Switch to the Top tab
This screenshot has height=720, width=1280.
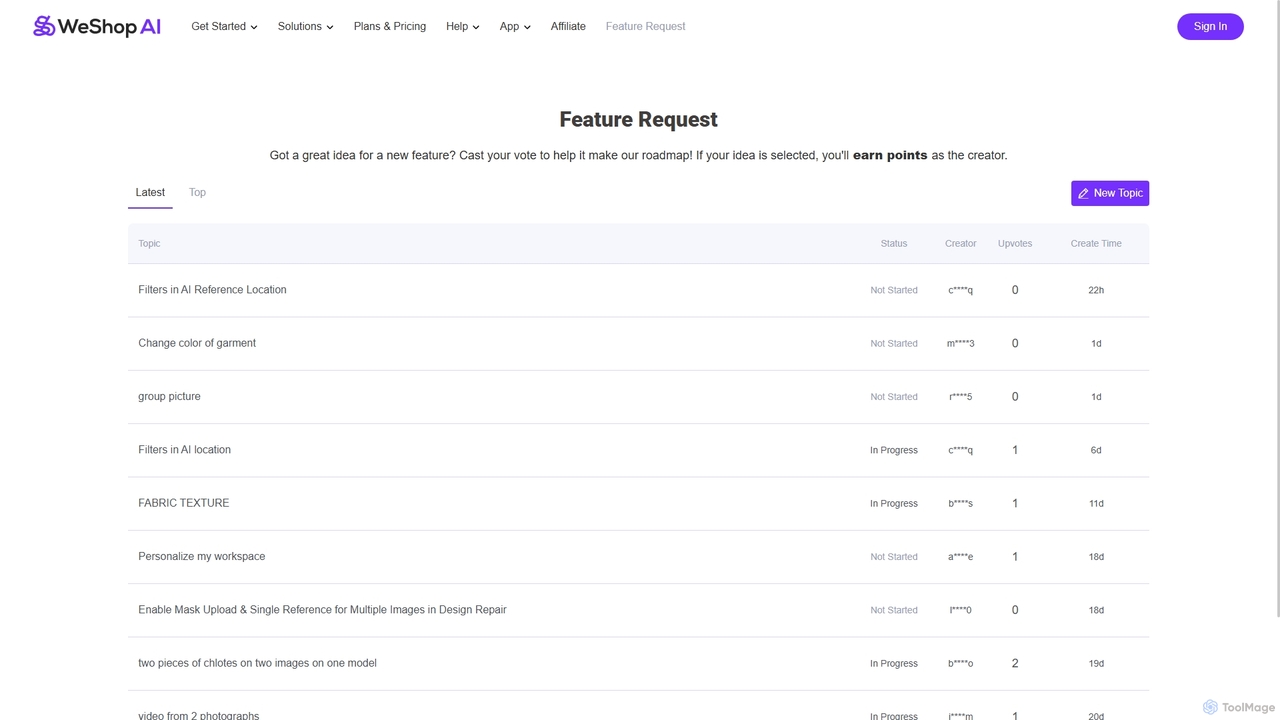tap(197, 192)
